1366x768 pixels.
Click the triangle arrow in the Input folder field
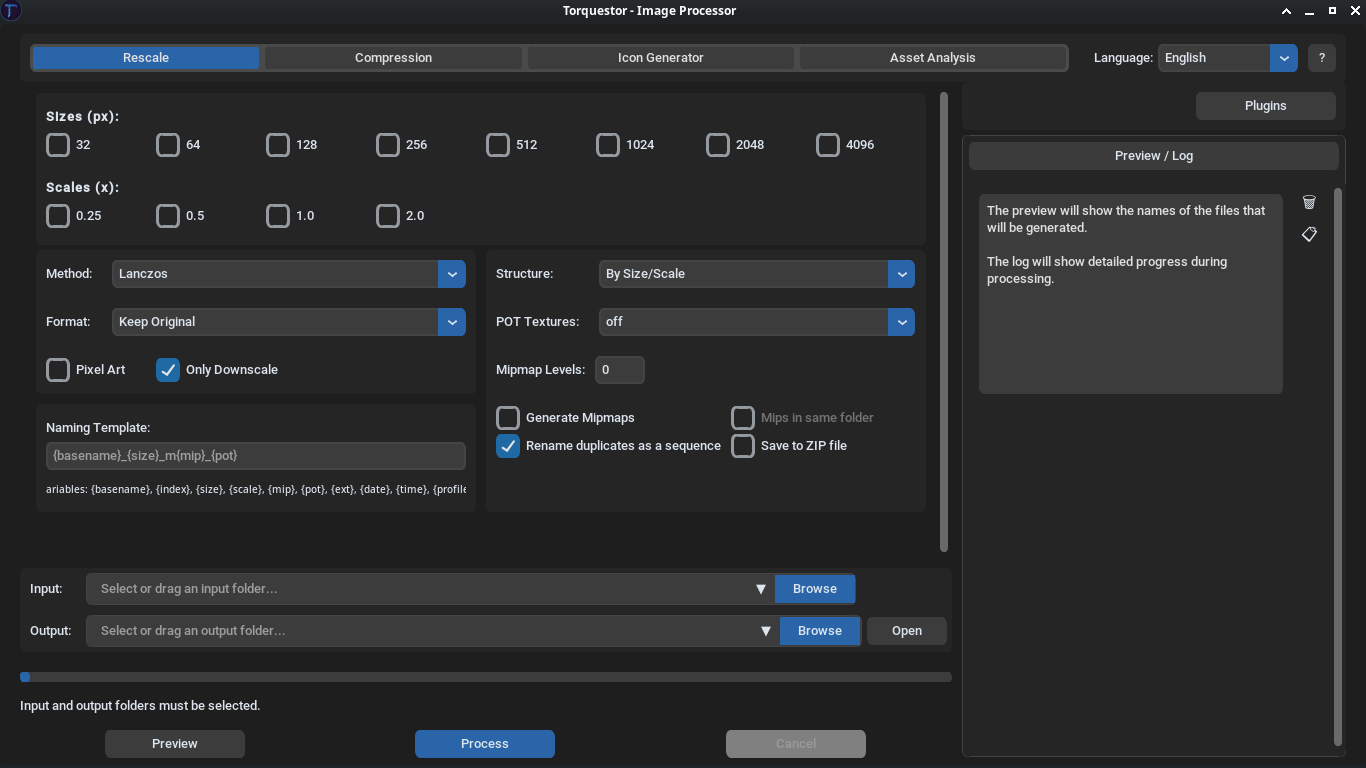click(761, 589)
